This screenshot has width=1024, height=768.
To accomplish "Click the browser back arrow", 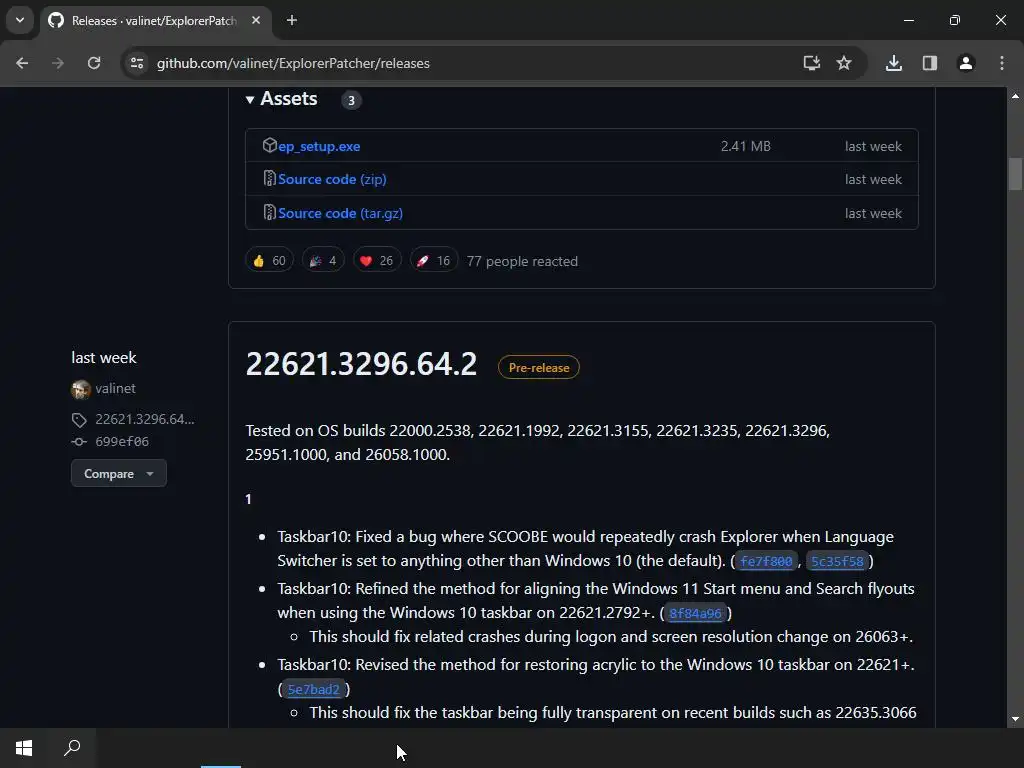I will coord(22,63).
